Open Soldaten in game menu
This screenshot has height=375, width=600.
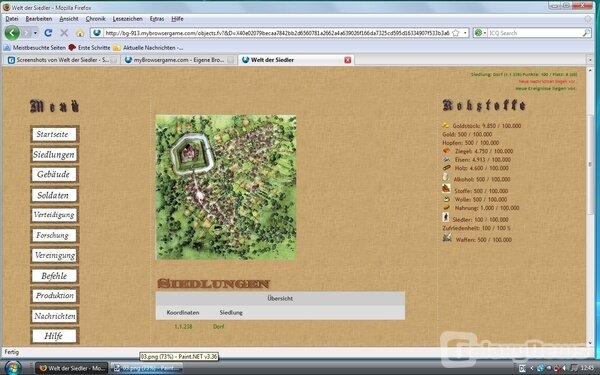[x=54, y=195]
